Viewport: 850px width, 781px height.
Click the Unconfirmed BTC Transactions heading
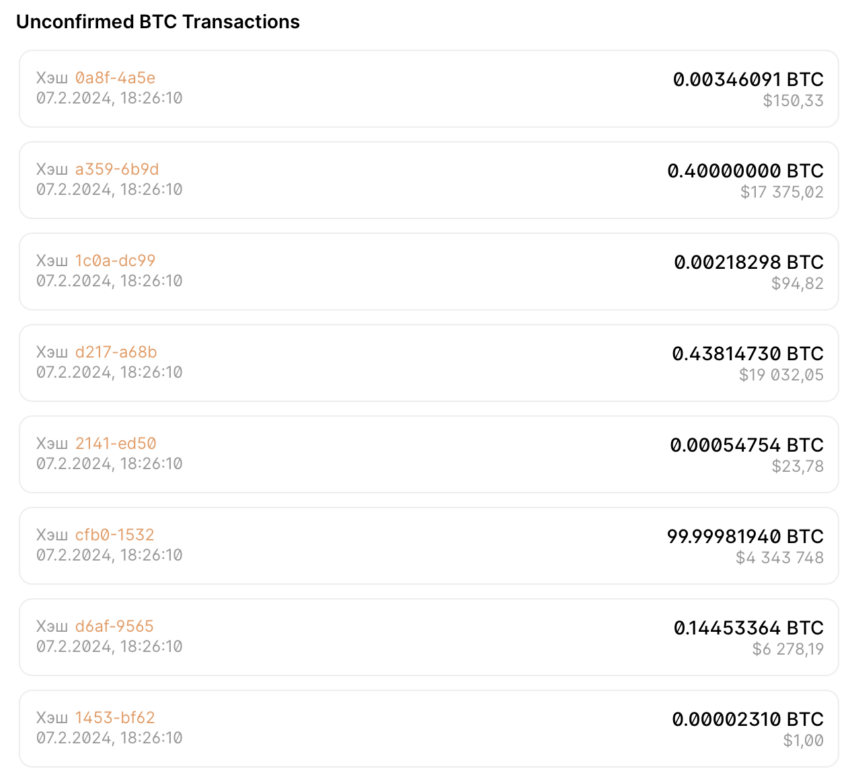click(x=158, y=21)
